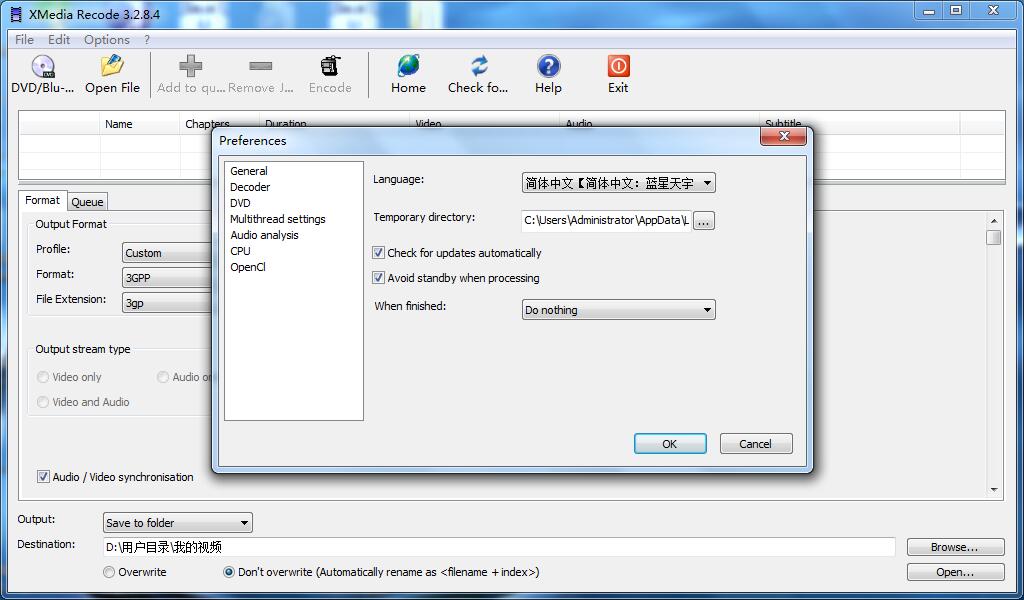Open the File menu
The height and width of the screenshot is (600, 1024).
pyautogui.click(x=24, y=39)
